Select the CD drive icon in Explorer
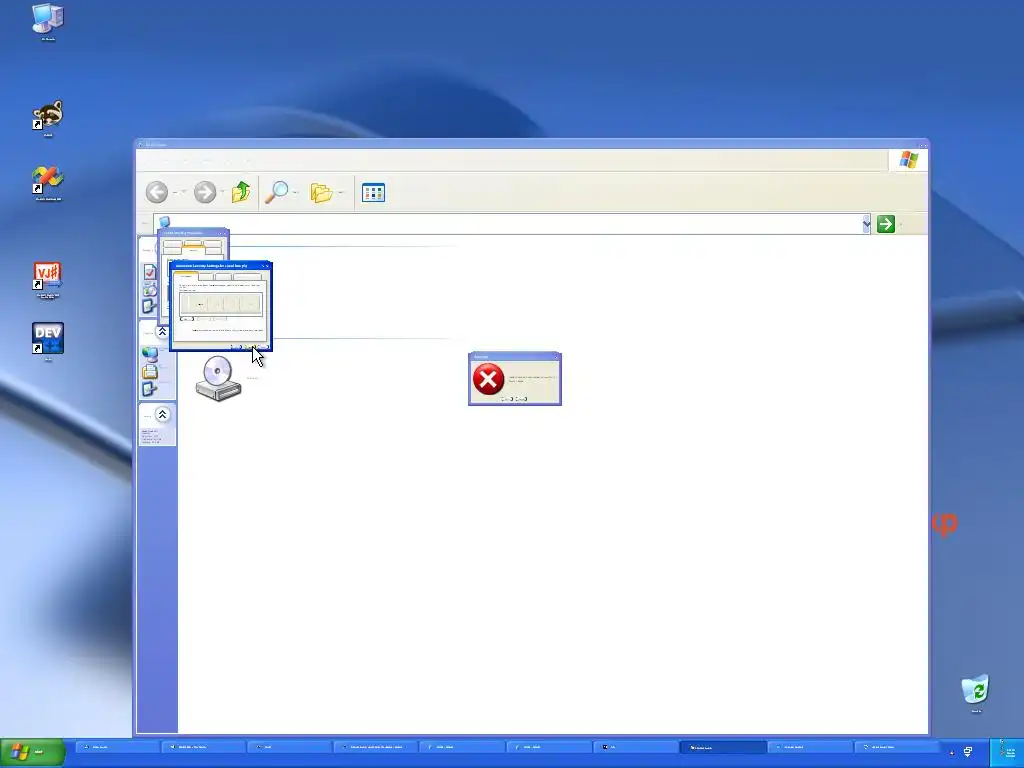The image size is (1024, 768). 219,379
